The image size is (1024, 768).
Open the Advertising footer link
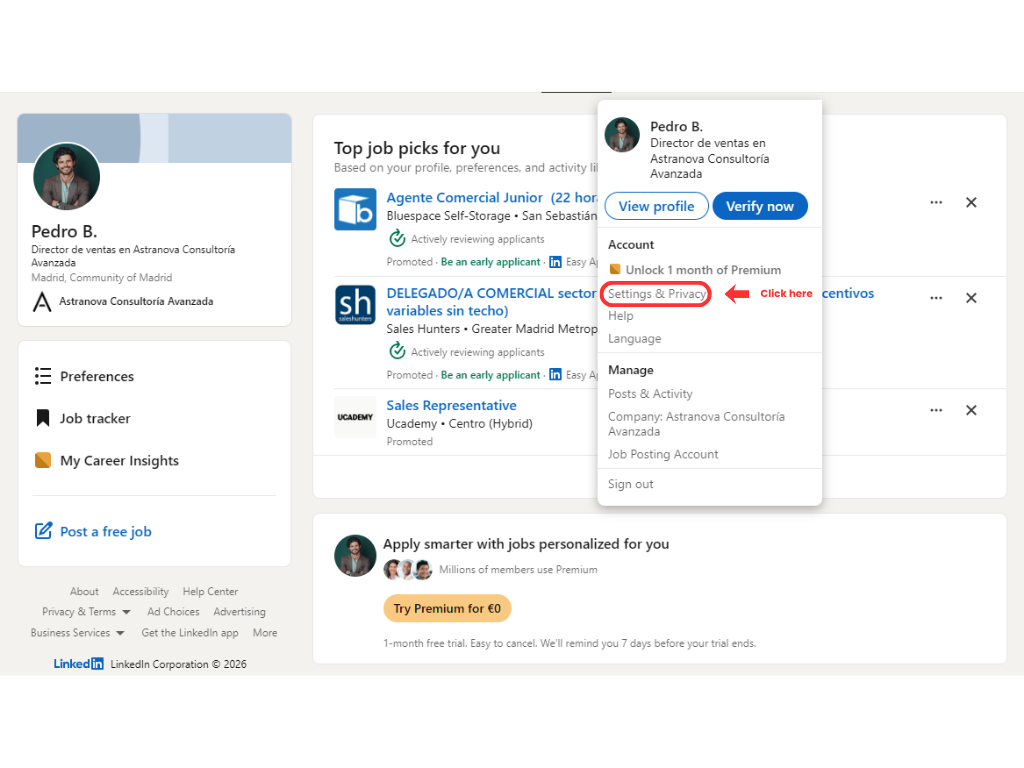[240, 612]
